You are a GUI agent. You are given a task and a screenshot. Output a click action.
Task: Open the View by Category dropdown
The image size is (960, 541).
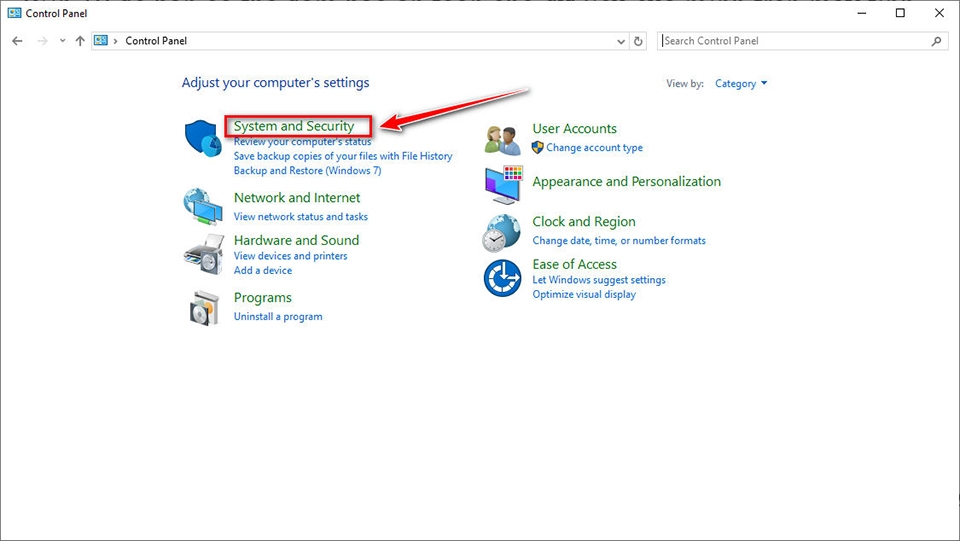741,84
